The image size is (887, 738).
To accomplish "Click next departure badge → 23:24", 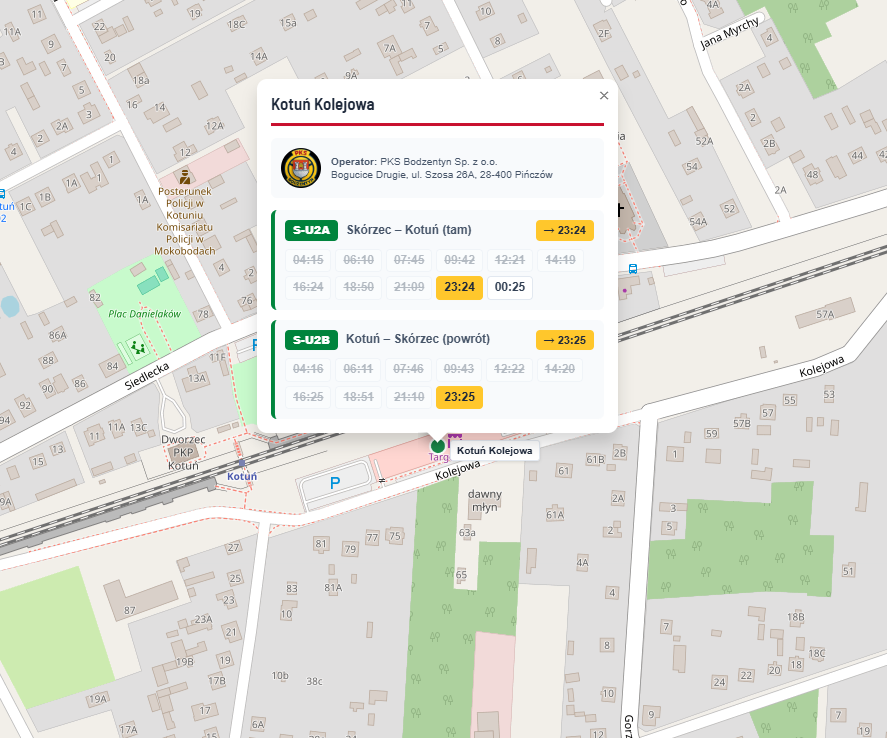I will point(565,230).
